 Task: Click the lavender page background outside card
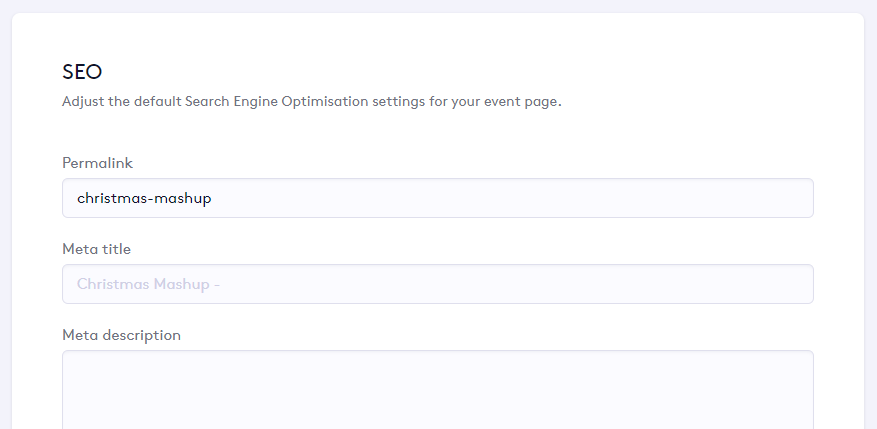(x=870, y=200)
